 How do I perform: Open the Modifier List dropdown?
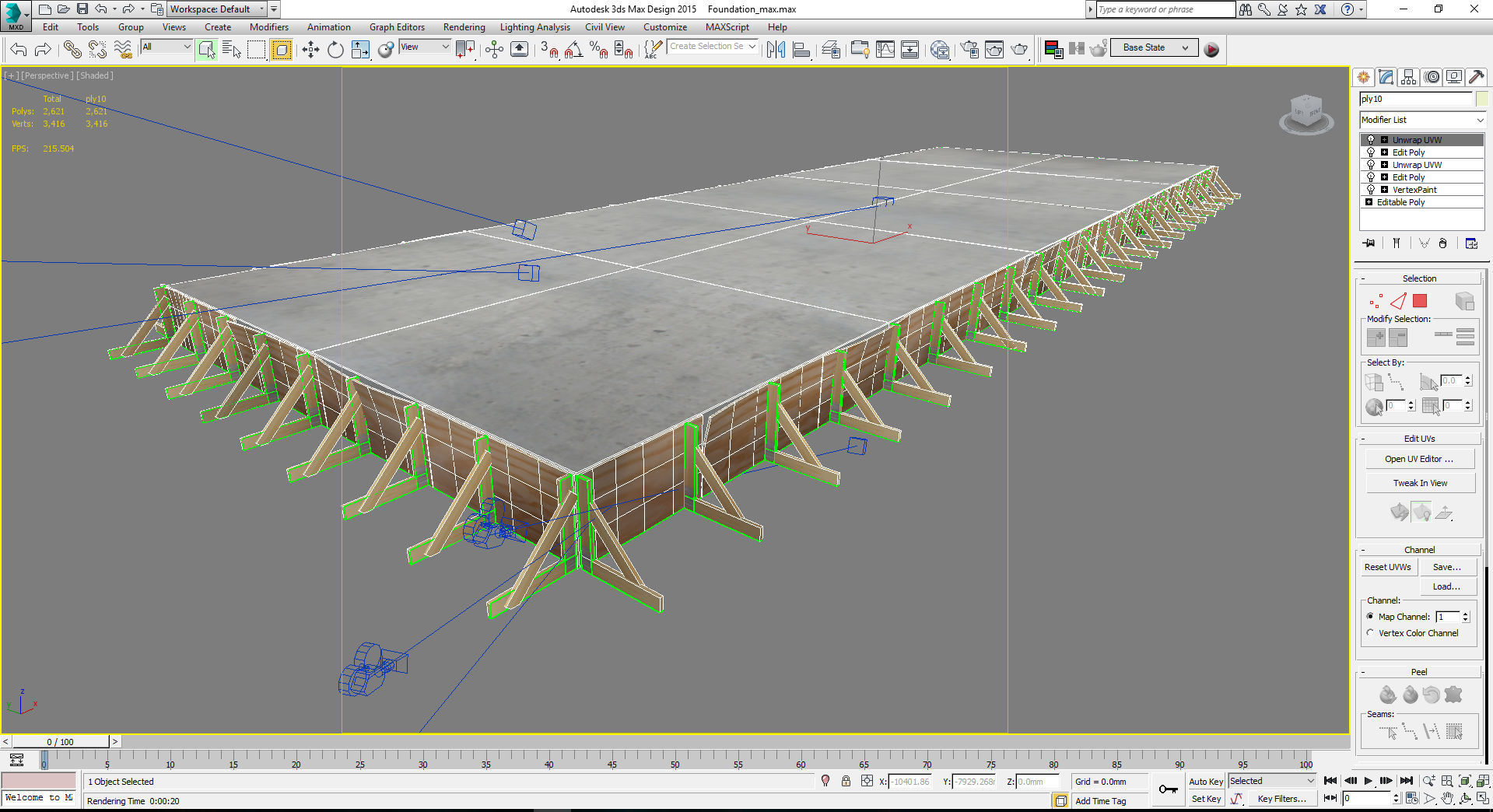(x=1422, y=120)
